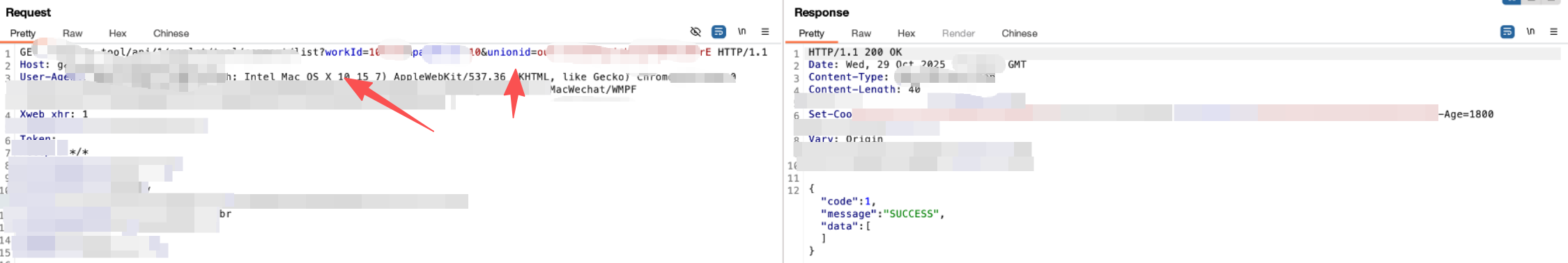
Task: Select Pretty tab in Request panel
Action: (x=22, y=33)
